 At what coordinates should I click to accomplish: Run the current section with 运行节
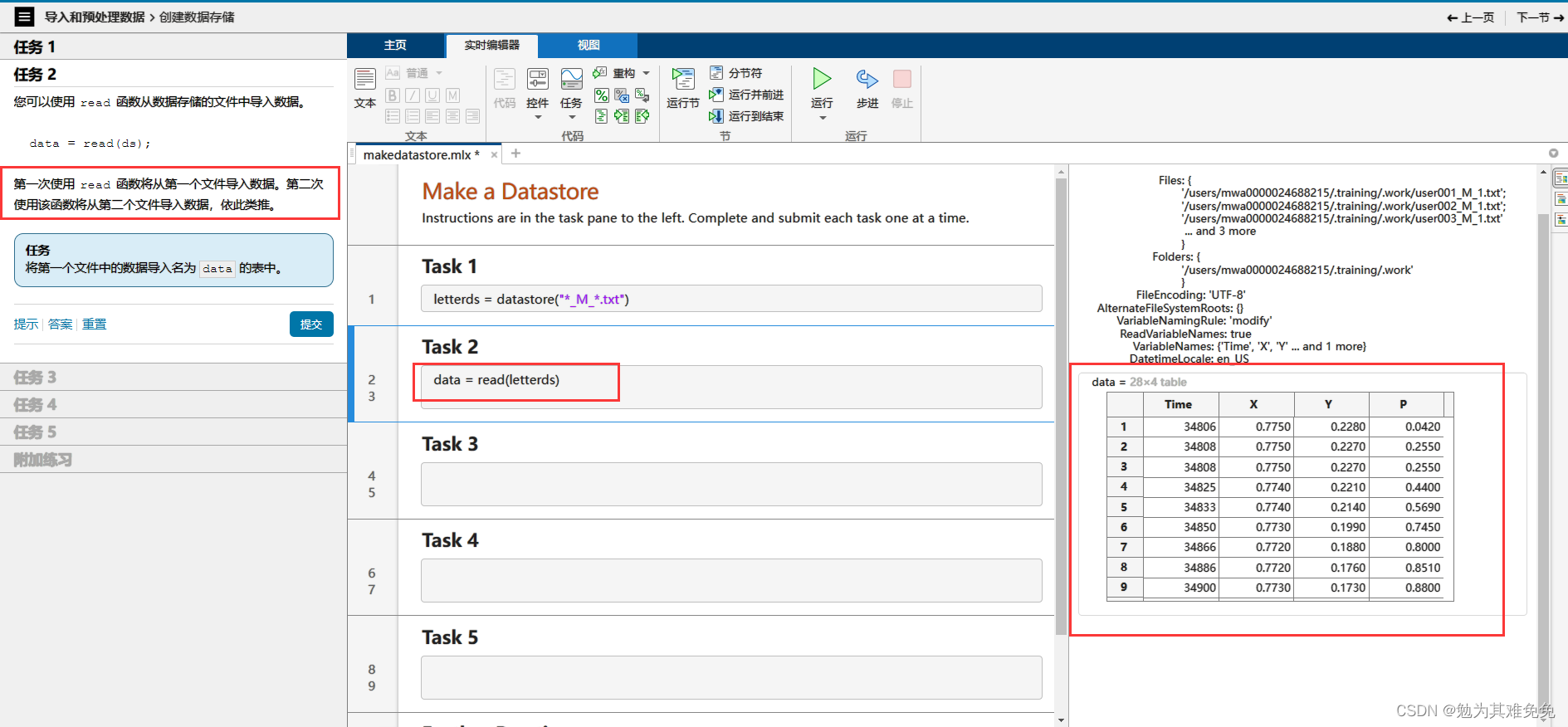[683, 89]
